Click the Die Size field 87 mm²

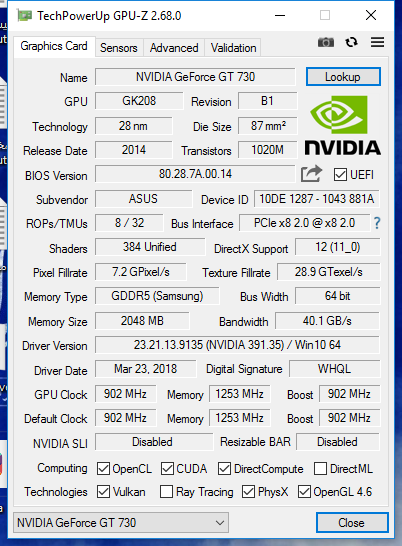coord(268,126)
